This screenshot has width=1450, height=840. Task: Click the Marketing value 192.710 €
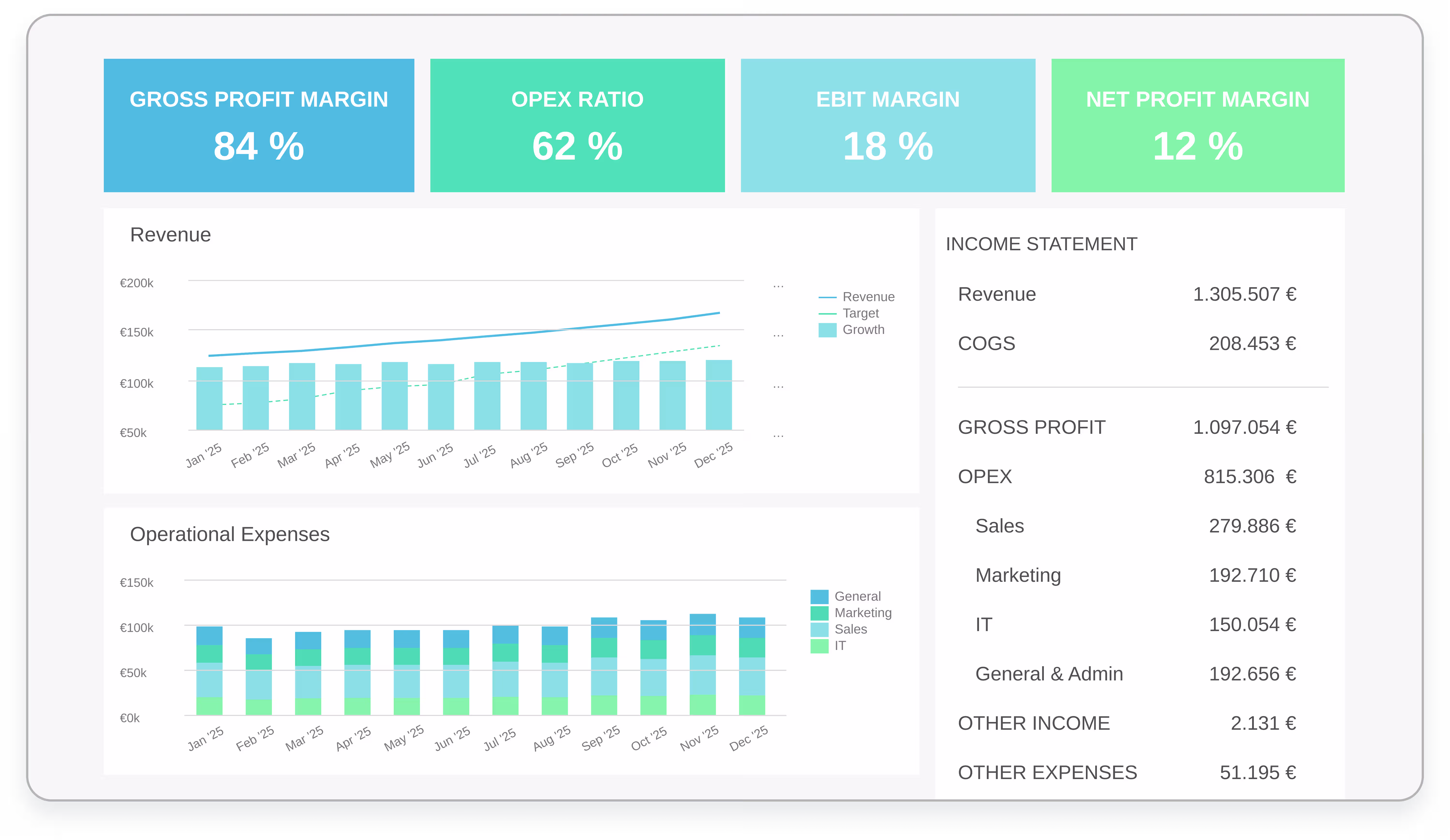tap(1252, 575)
